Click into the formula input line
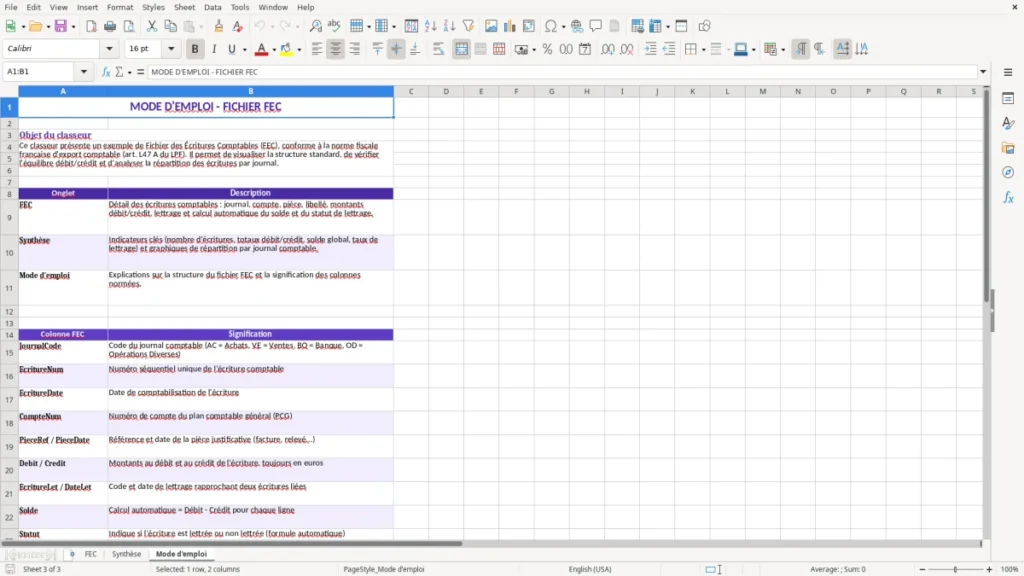The height and width of the screenshot is (576, 1024). click(562, 72)
